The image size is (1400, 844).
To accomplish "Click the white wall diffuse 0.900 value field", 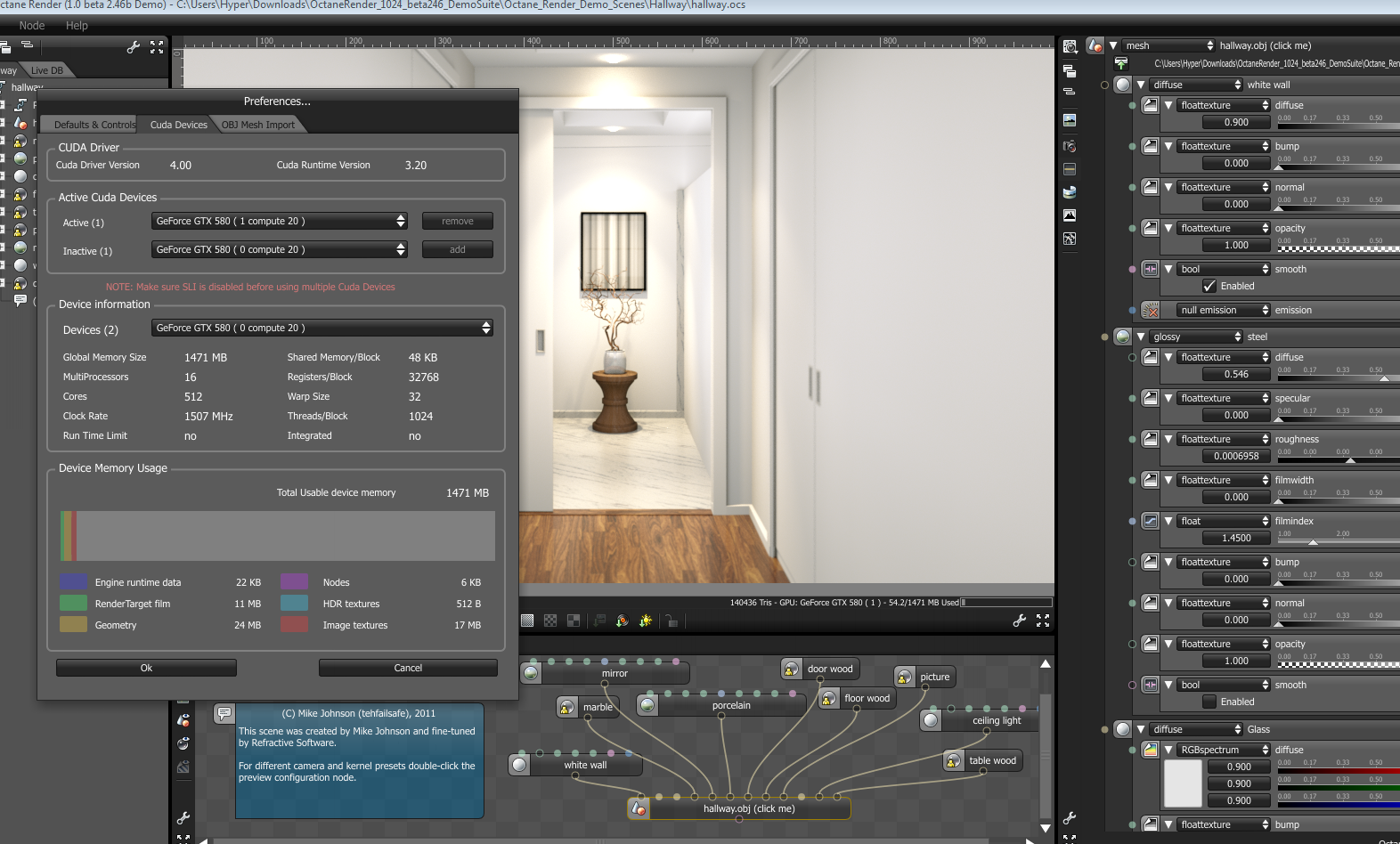I will (x=1236, y=122).
